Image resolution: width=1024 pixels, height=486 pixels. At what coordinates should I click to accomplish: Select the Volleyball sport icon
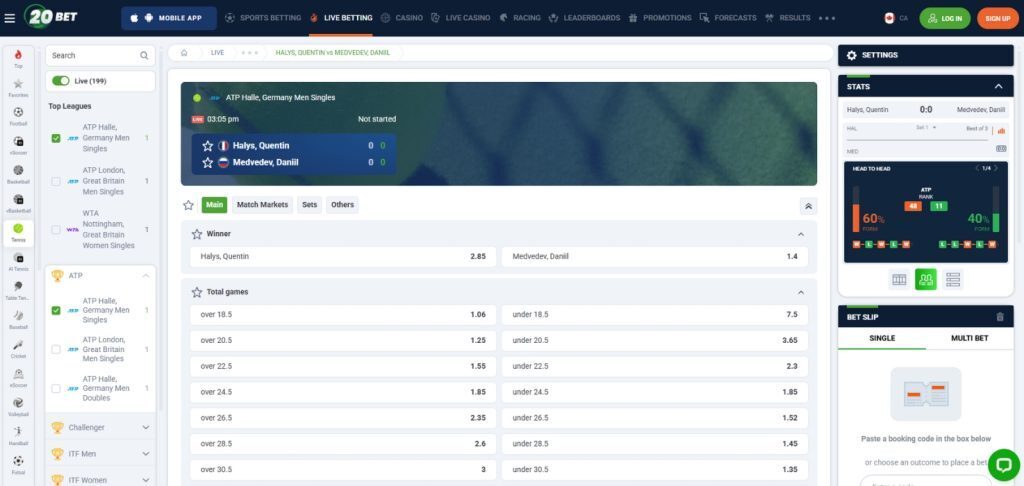pyautogui.click(x=18, y=403)
